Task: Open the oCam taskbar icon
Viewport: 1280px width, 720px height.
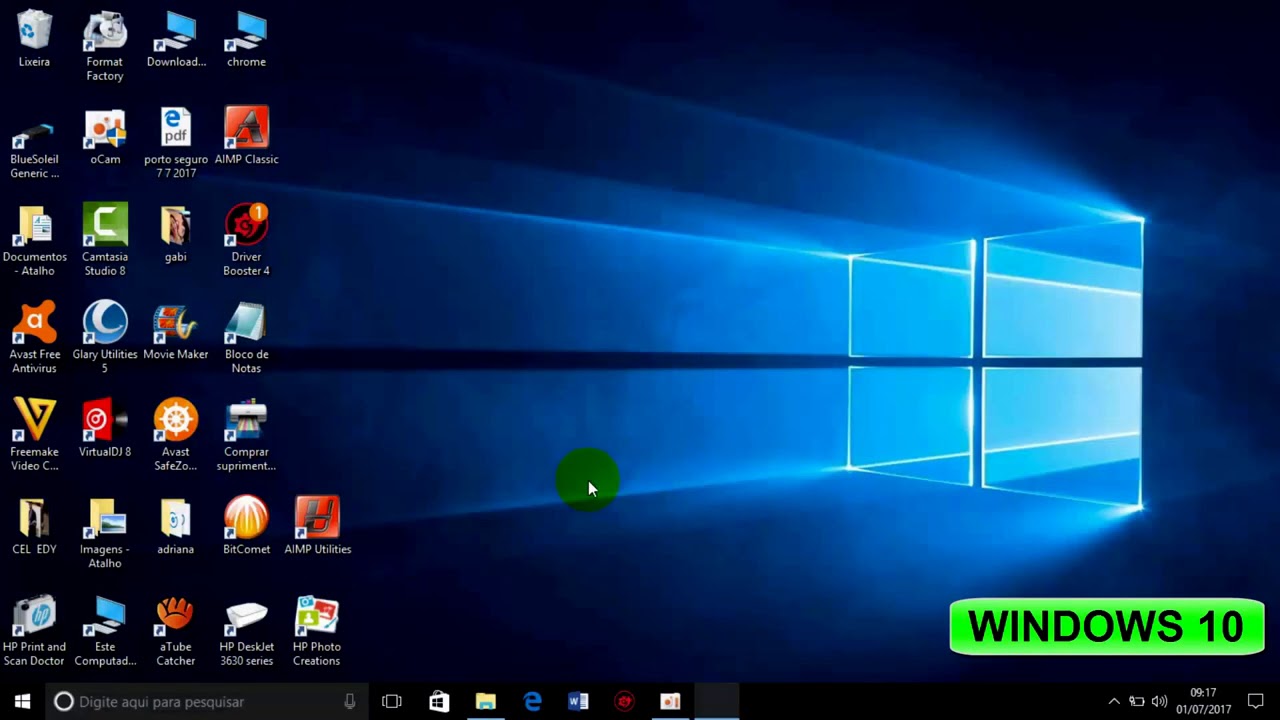Action: [x=670, y=701]
